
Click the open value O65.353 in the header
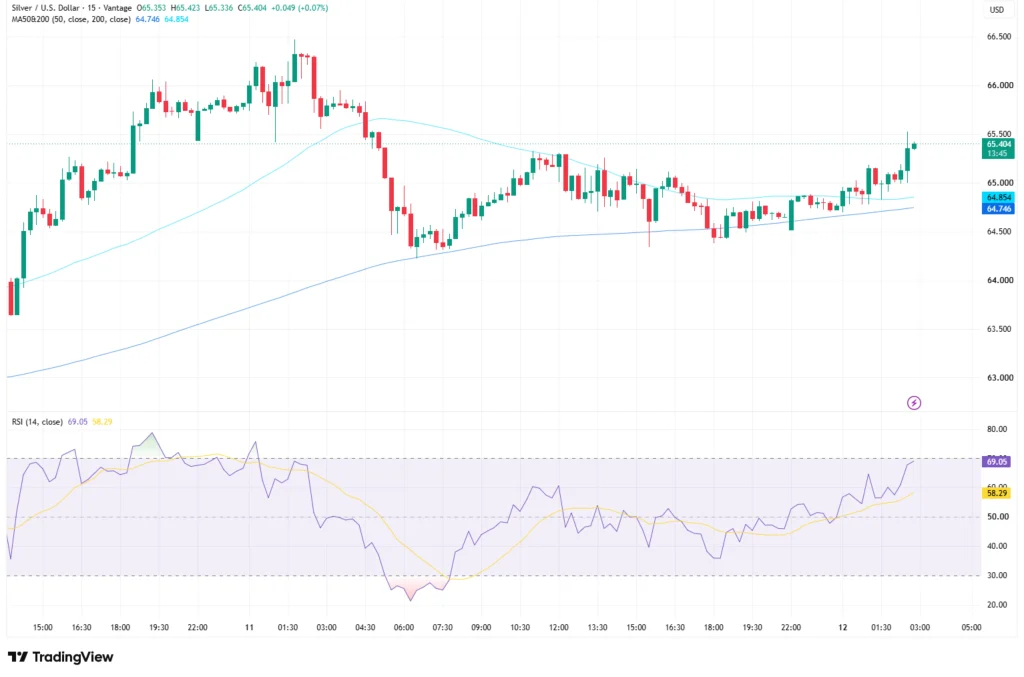152,8
